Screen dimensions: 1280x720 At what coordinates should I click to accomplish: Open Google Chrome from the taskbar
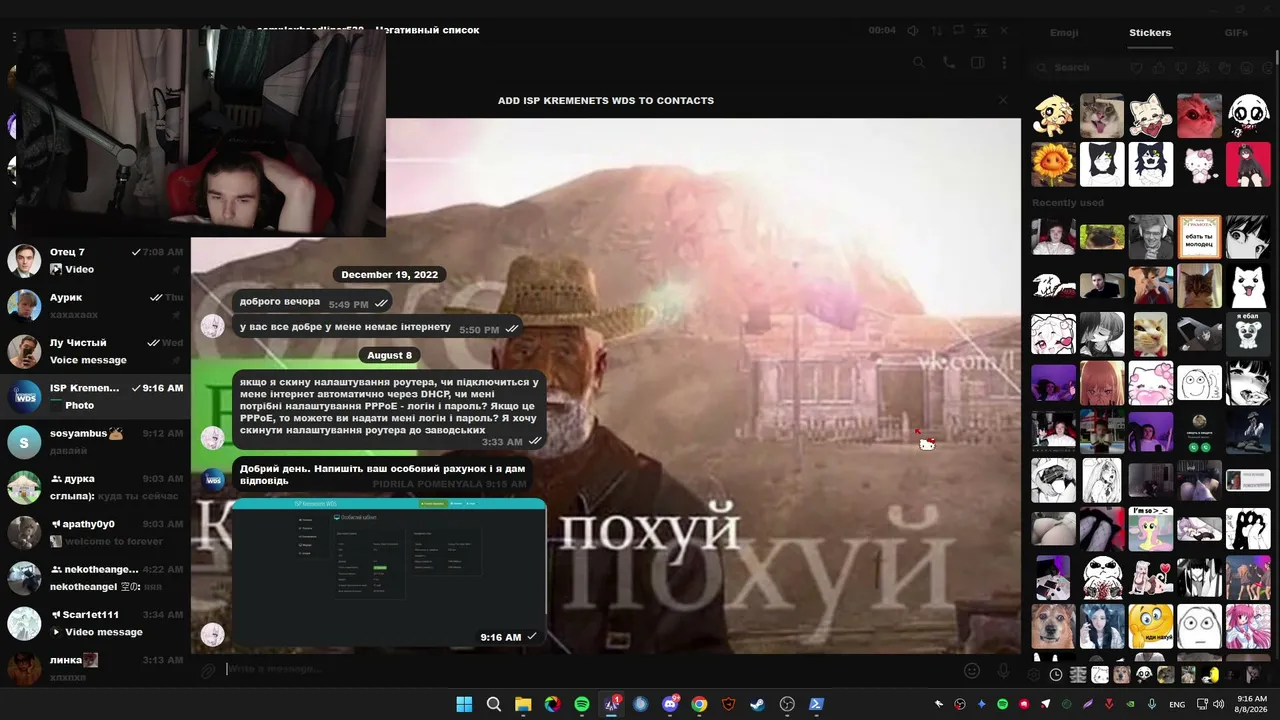(699, 704)
